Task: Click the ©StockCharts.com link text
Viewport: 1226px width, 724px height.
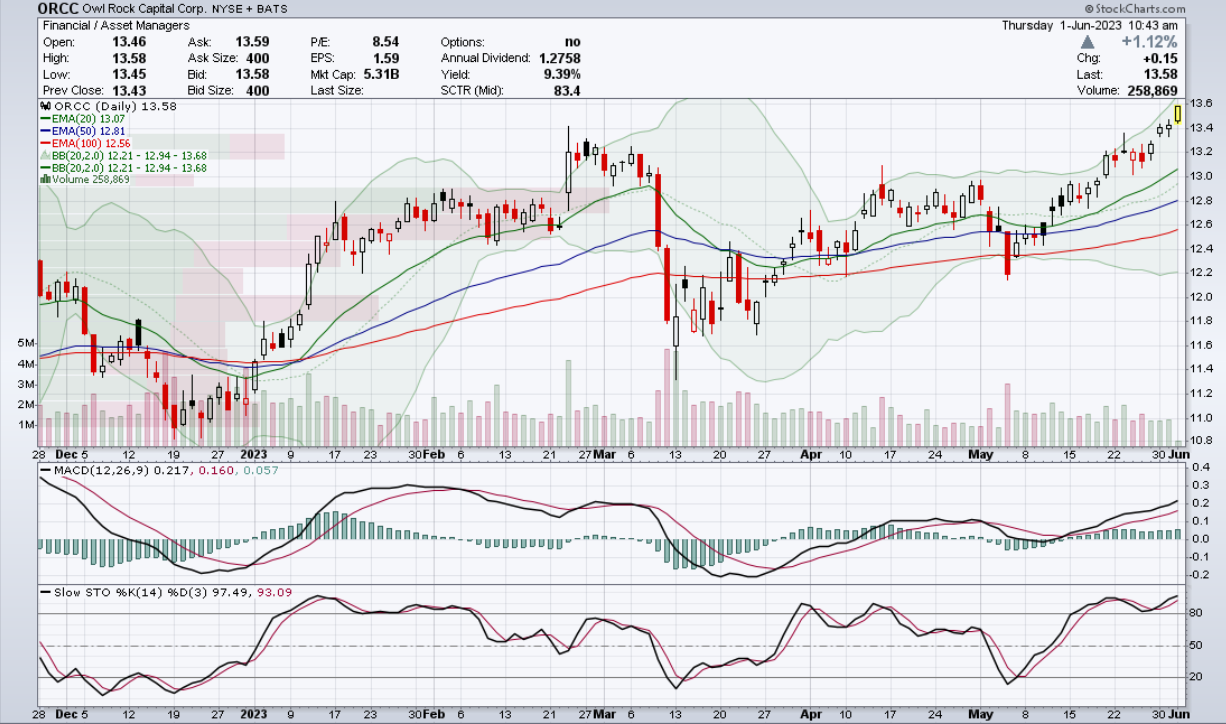Action: (x=1134, y=9)
